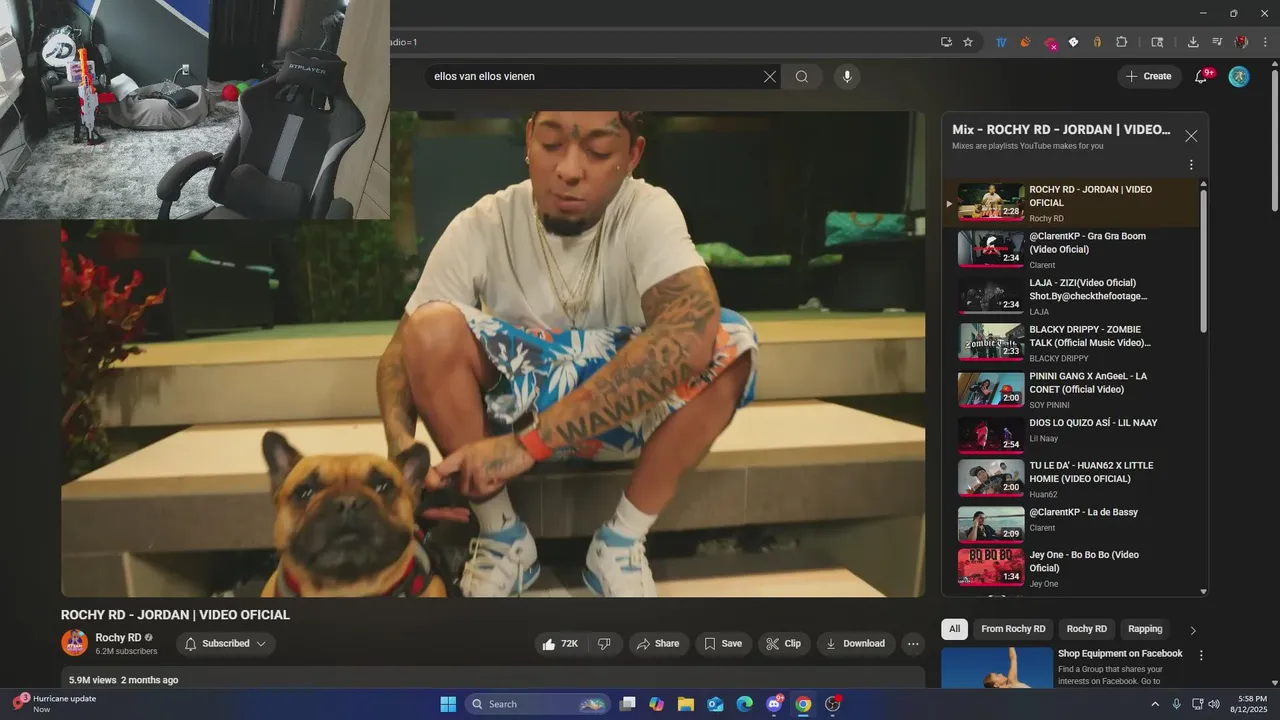Open File Explorer from taskbar
1280x720 pixels.
coord(686,704)
